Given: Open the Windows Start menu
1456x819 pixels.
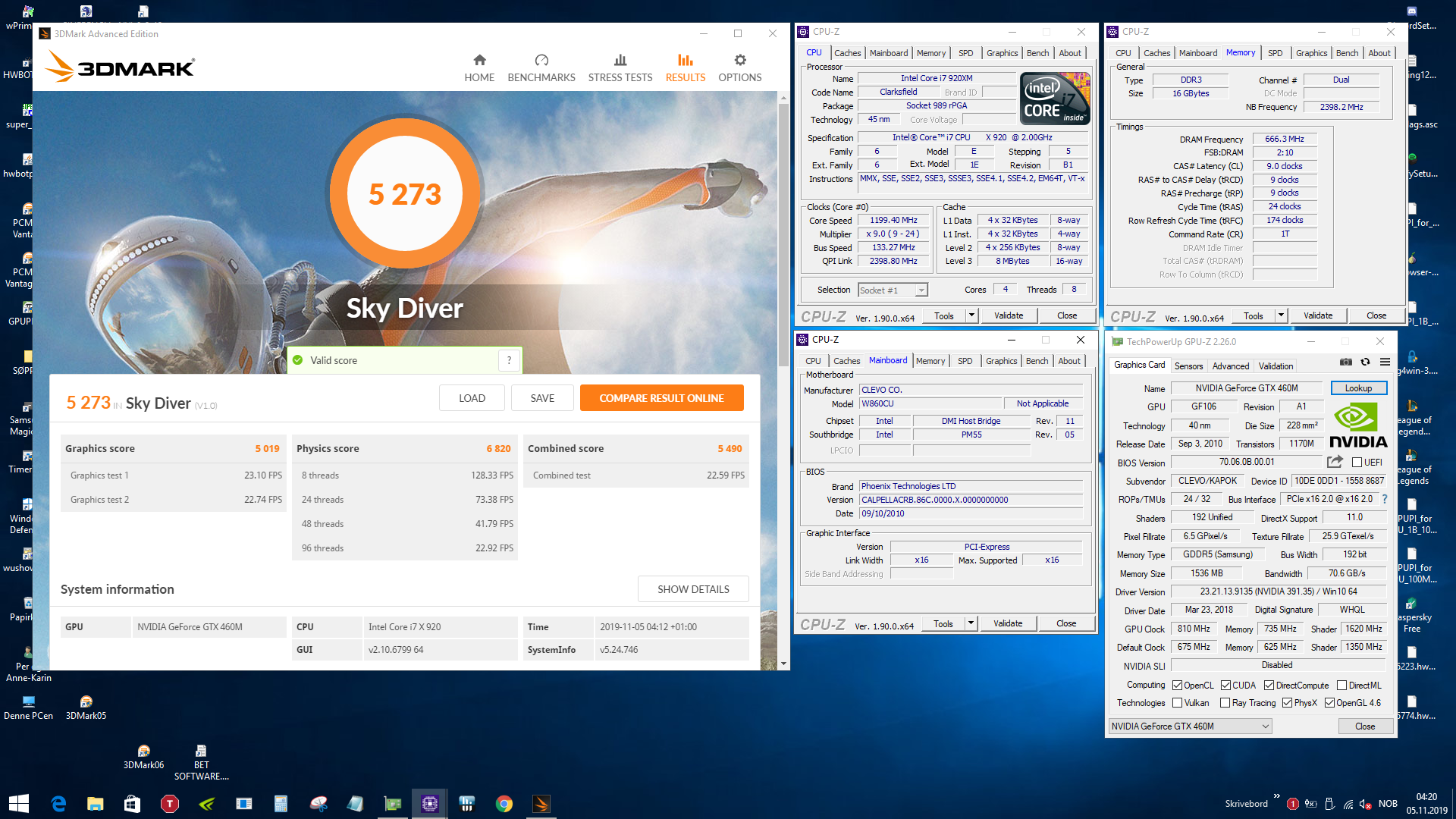Looking at the screenshot, I should point(18,804).
